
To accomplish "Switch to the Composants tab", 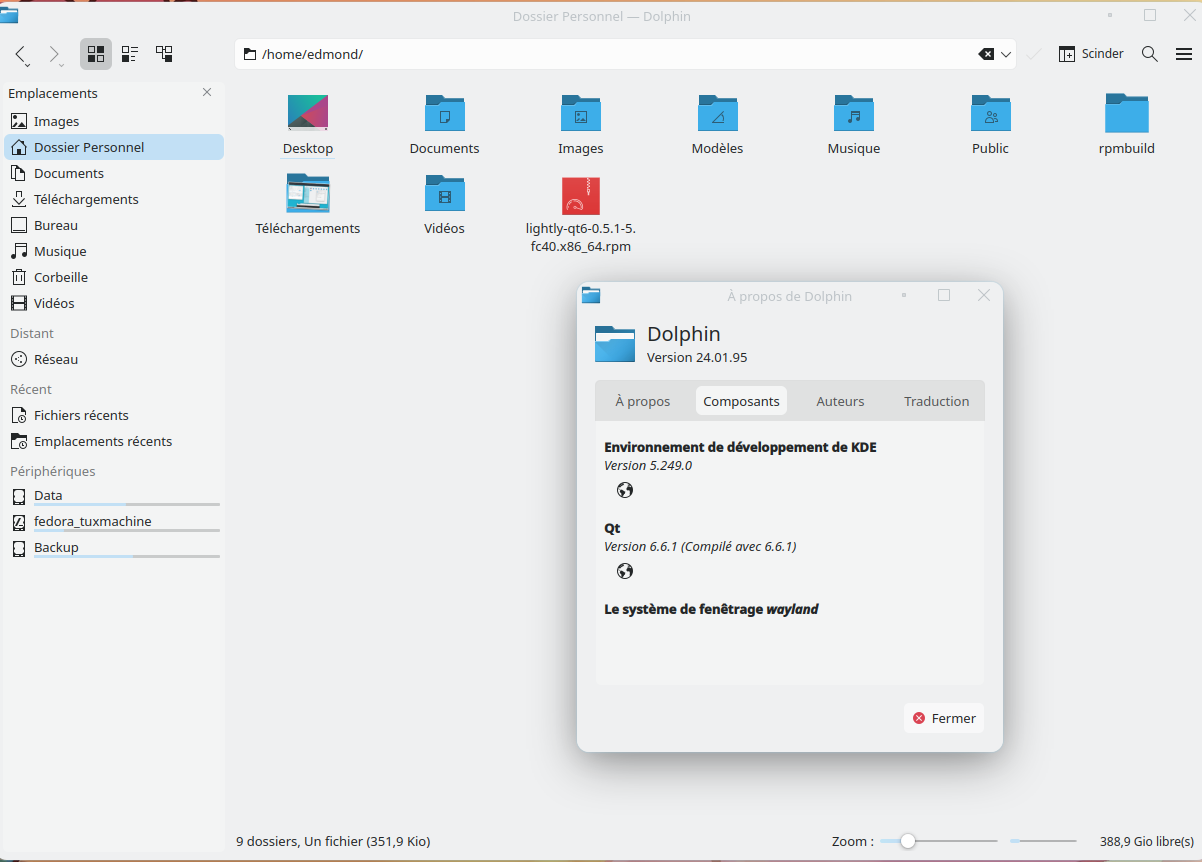I will pyautogui.click(x=741, y=401).
